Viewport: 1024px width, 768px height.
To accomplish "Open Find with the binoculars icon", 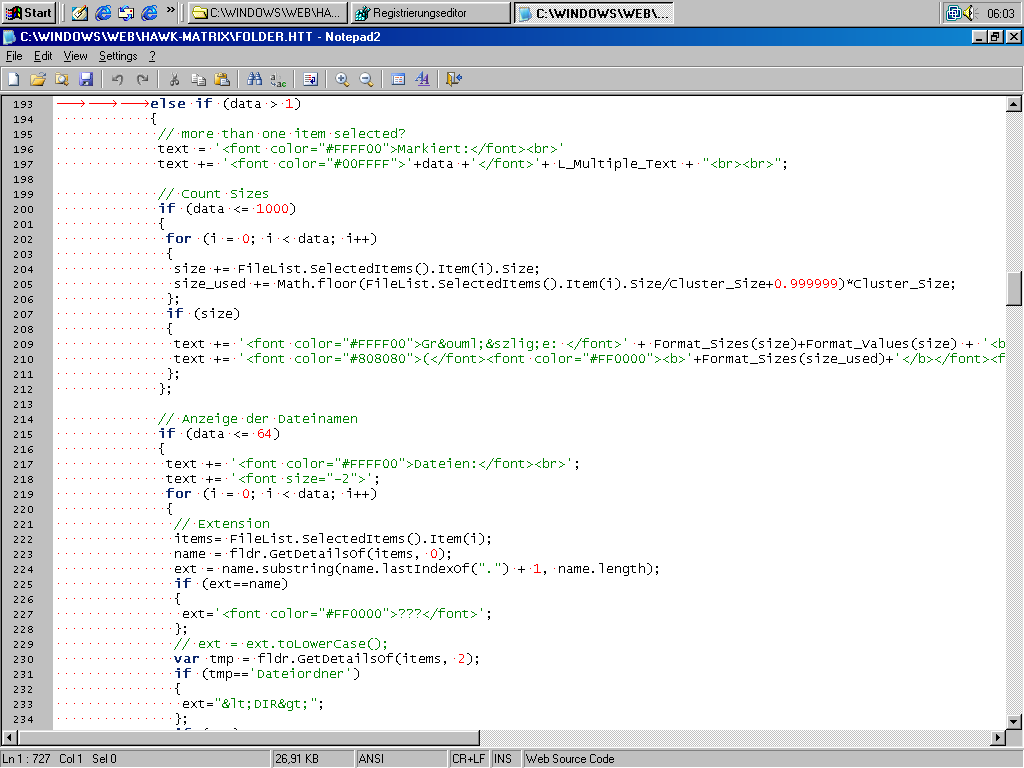I will 254,80.
